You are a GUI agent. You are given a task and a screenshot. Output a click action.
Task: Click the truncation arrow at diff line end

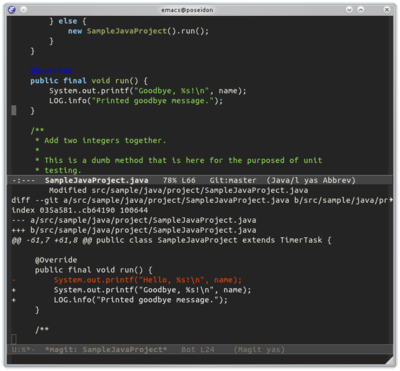click(391, 200)
